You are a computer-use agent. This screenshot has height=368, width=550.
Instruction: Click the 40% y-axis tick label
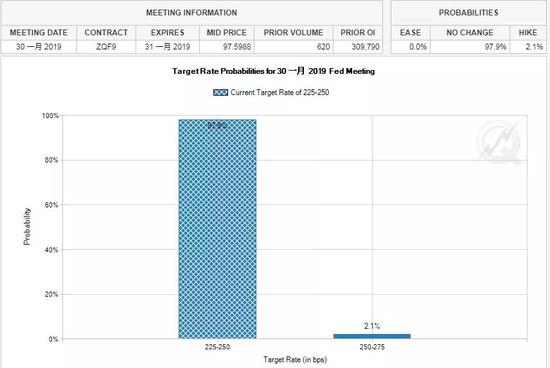coord(51,250)
